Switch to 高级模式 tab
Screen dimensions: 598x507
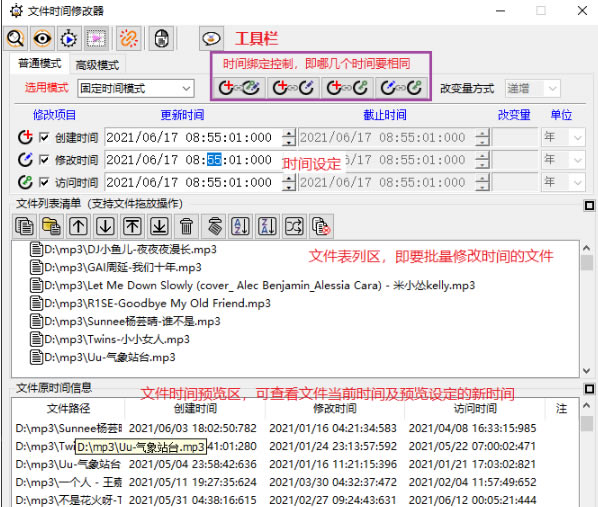click(97, 65)
